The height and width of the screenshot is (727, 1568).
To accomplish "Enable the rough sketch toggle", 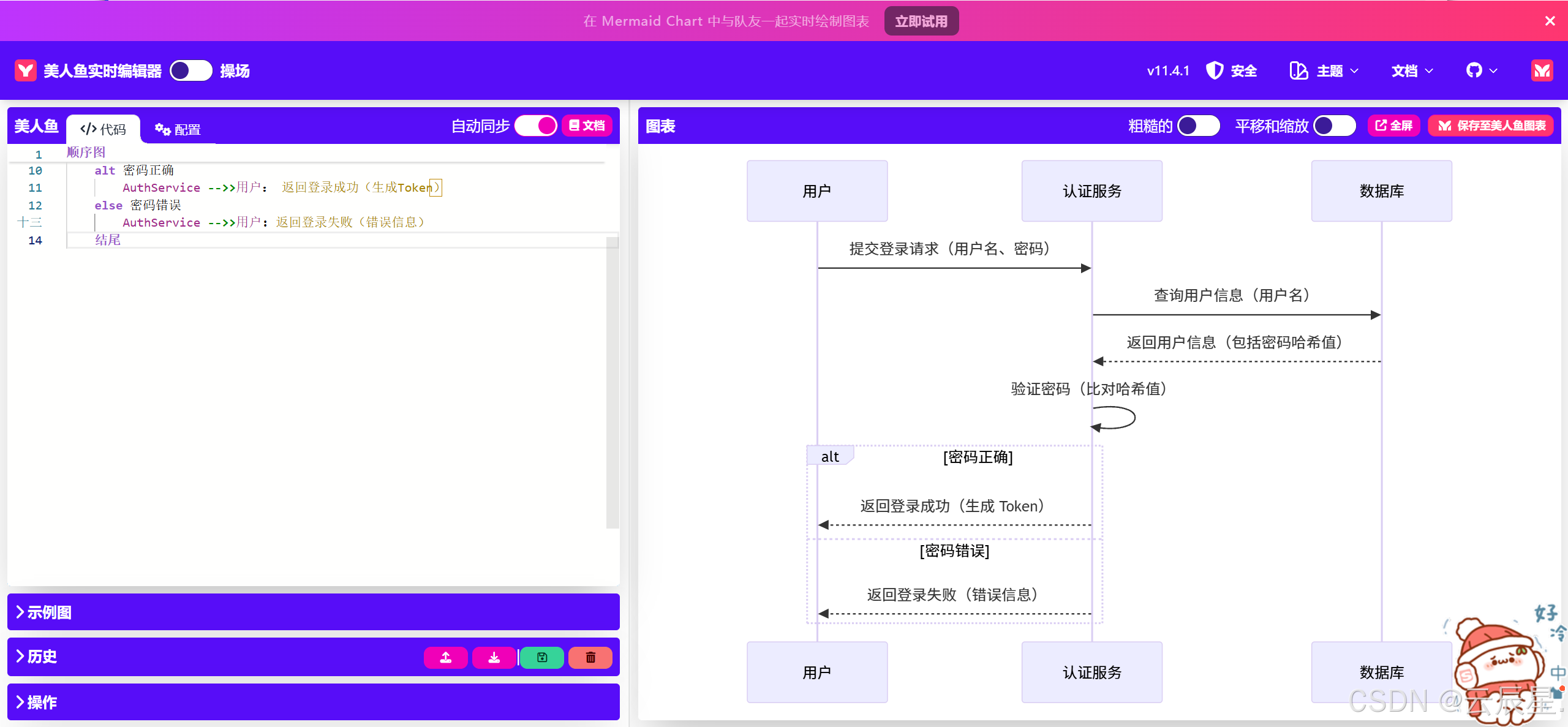I will point(1198,126).
